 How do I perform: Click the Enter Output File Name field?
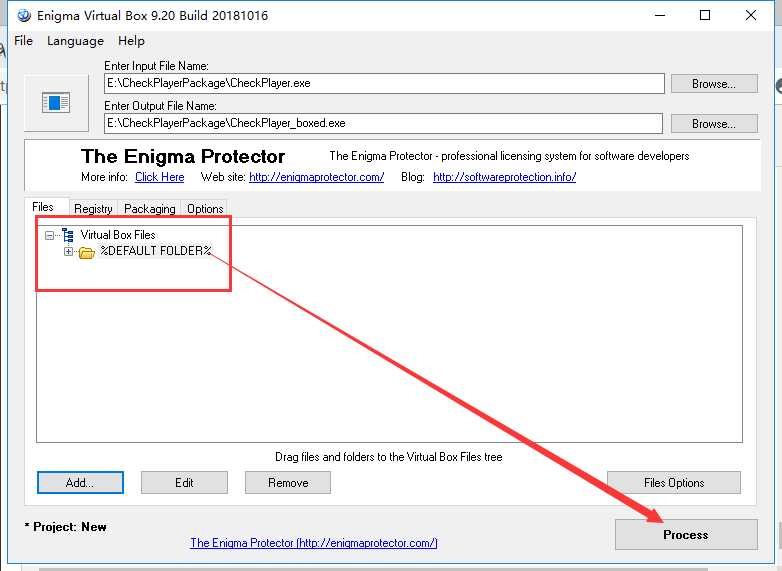(x=383, y=123)
